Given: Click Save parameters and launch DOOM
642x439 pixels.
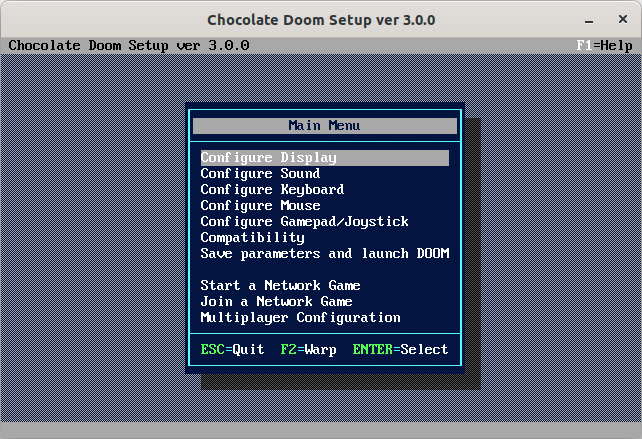Looking at the screenshot, I should (x=325, y=253).
